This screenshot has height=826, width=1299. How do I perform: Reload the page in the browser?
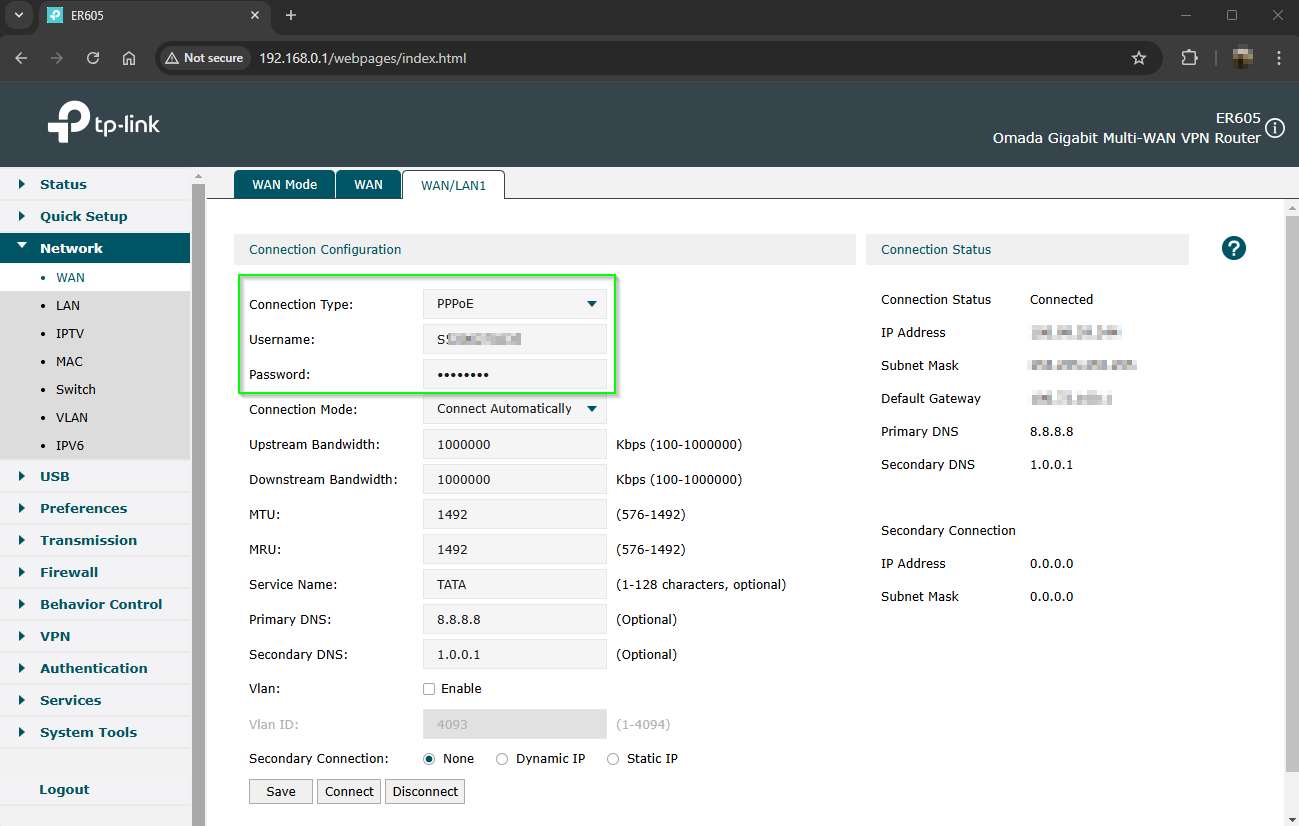pyautogui.click(x=92, y=58)
